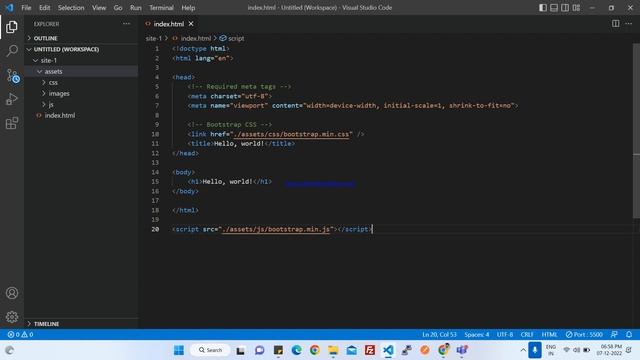Open the Explorer view in the activity bar
The width and height of the screenshot is (640, 360).
tap(12, 27)
